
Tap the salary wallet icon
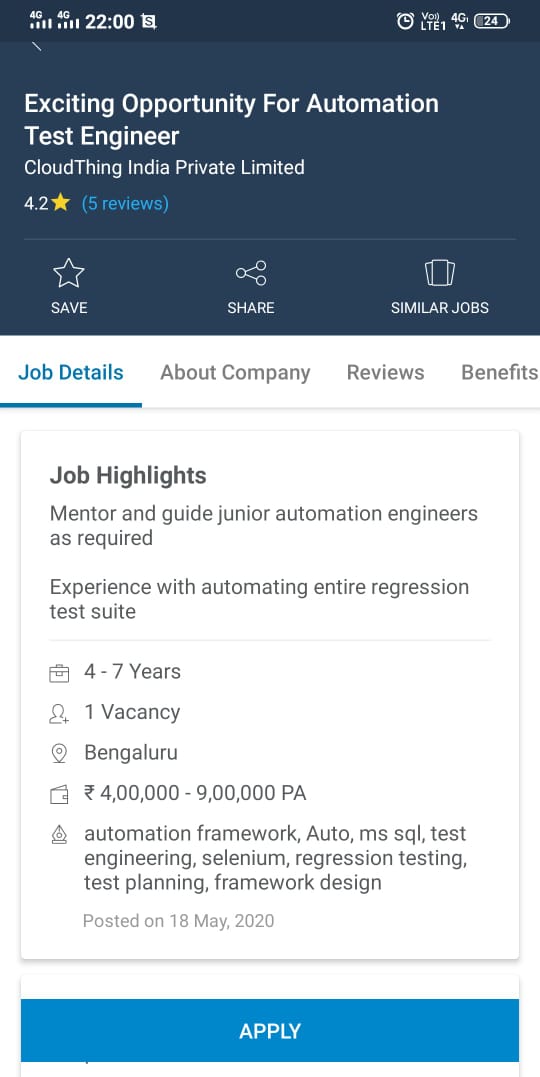pos(60,795)
